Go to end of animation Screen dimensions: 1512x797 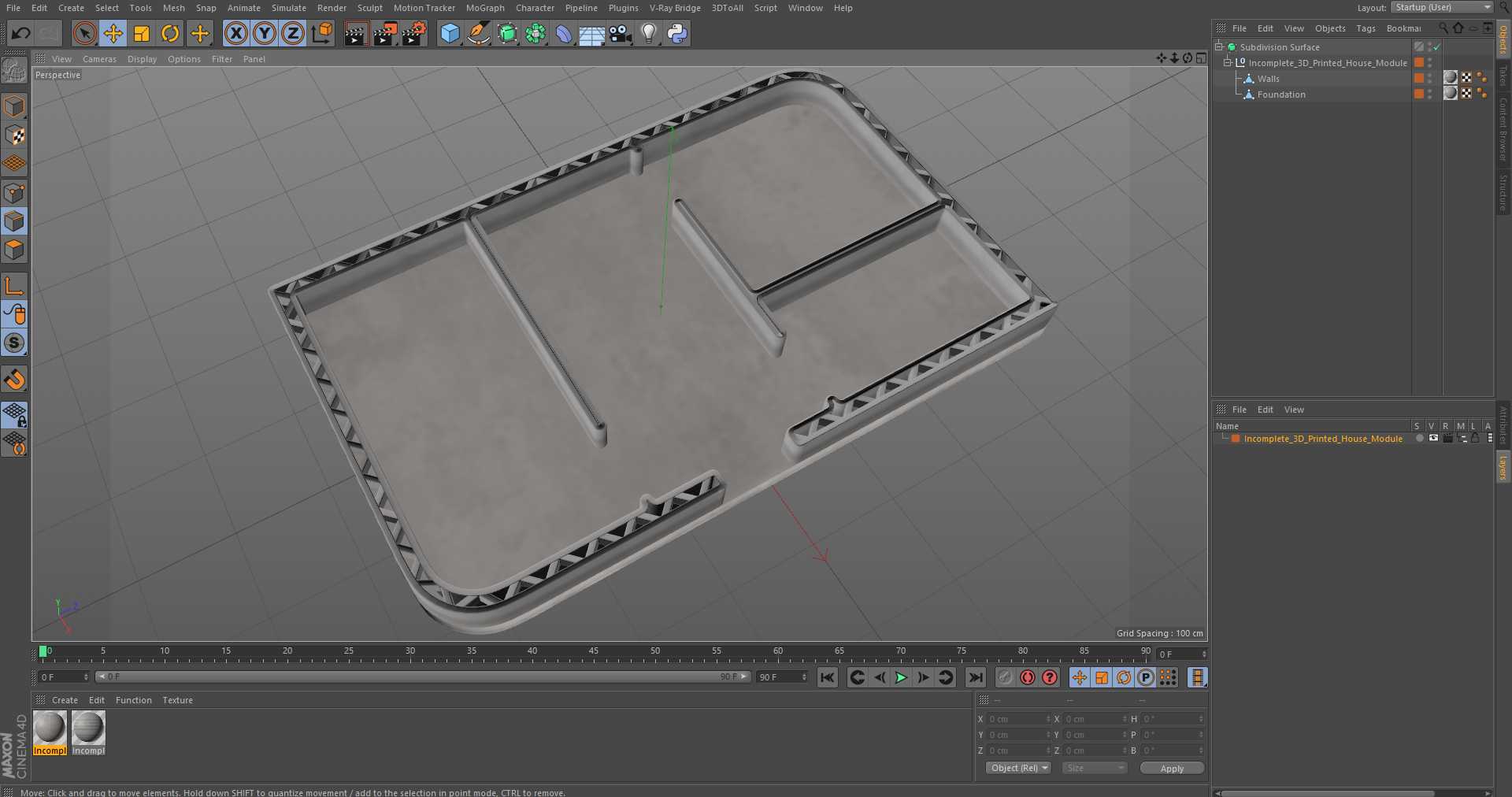point(976,677)
